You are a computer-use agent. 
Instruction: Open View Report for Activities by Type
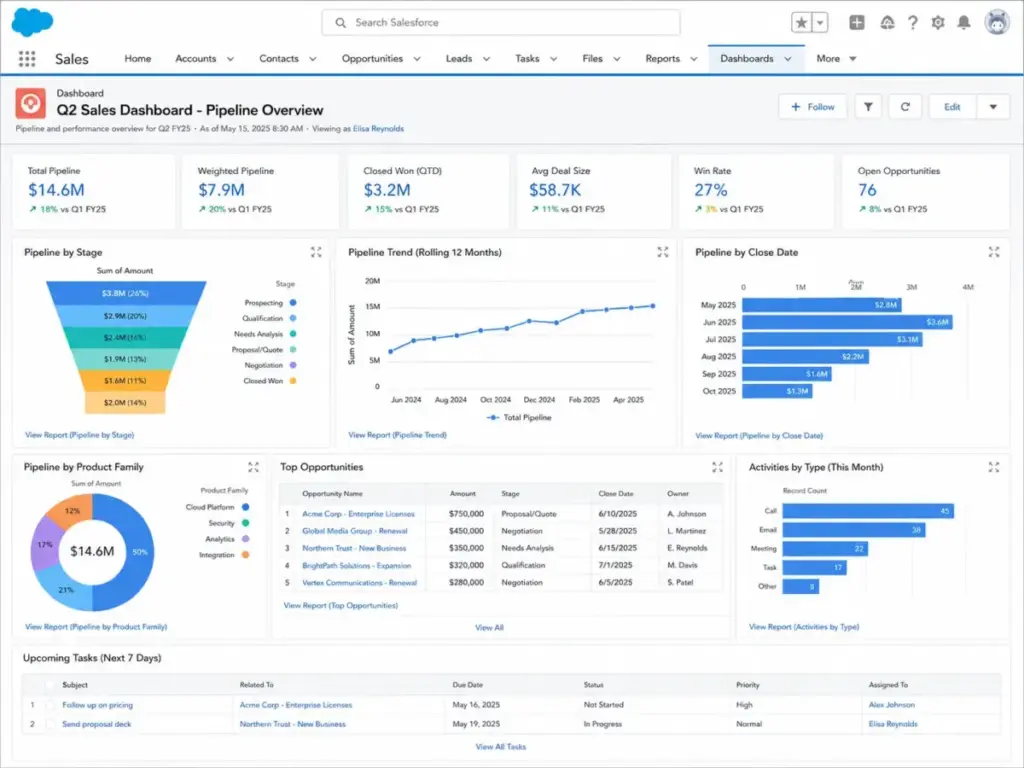point(804,627)
